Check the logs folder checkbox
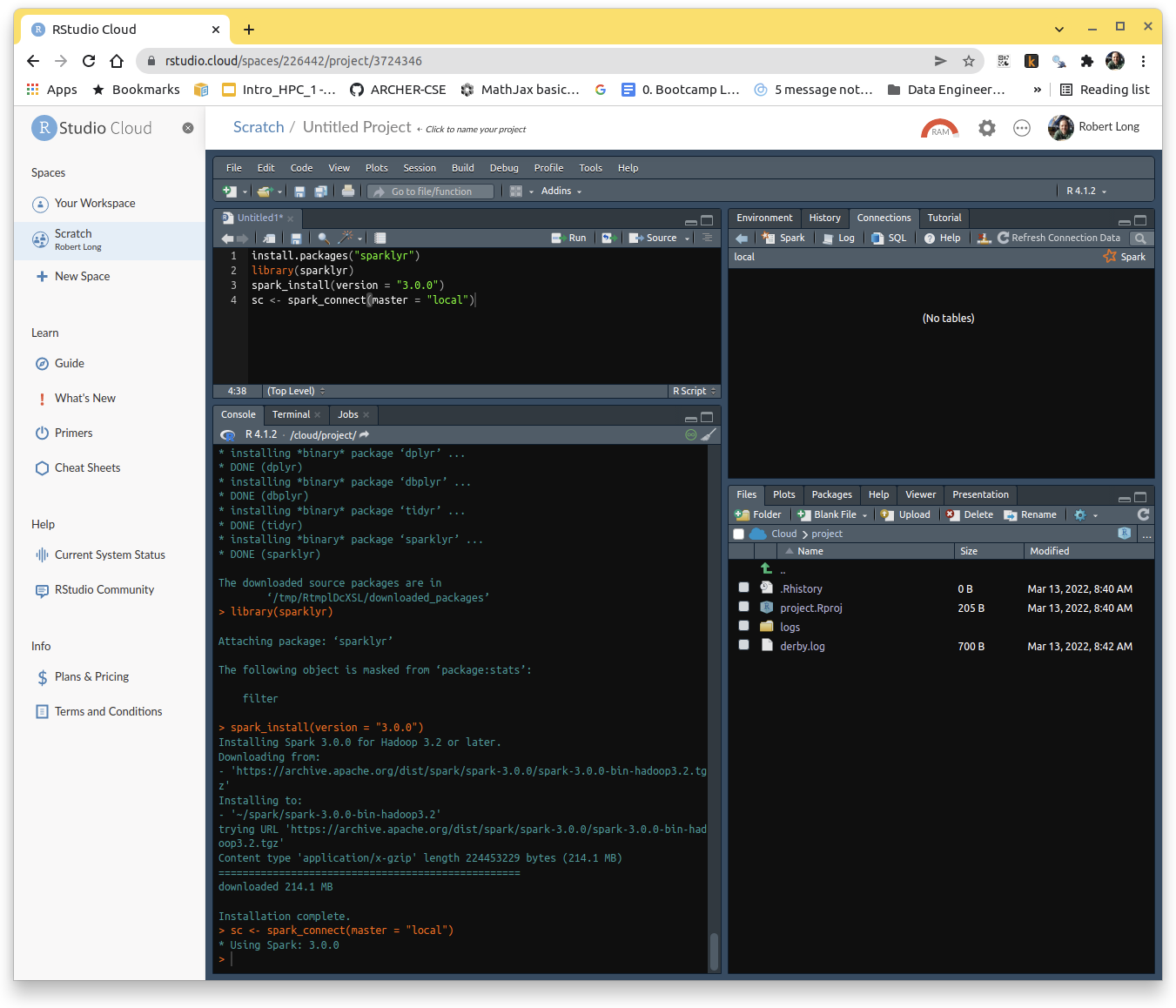Viewport: 1176px width, 1008px height. tap(743, 626)
